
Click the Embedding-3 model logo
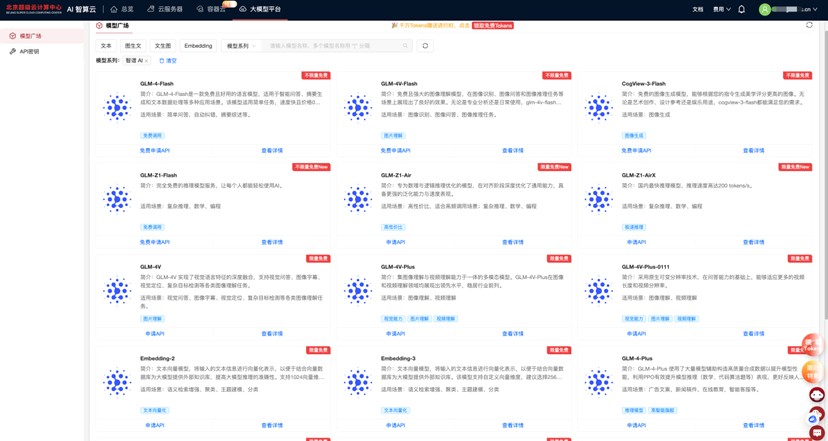tap(357, 382)
